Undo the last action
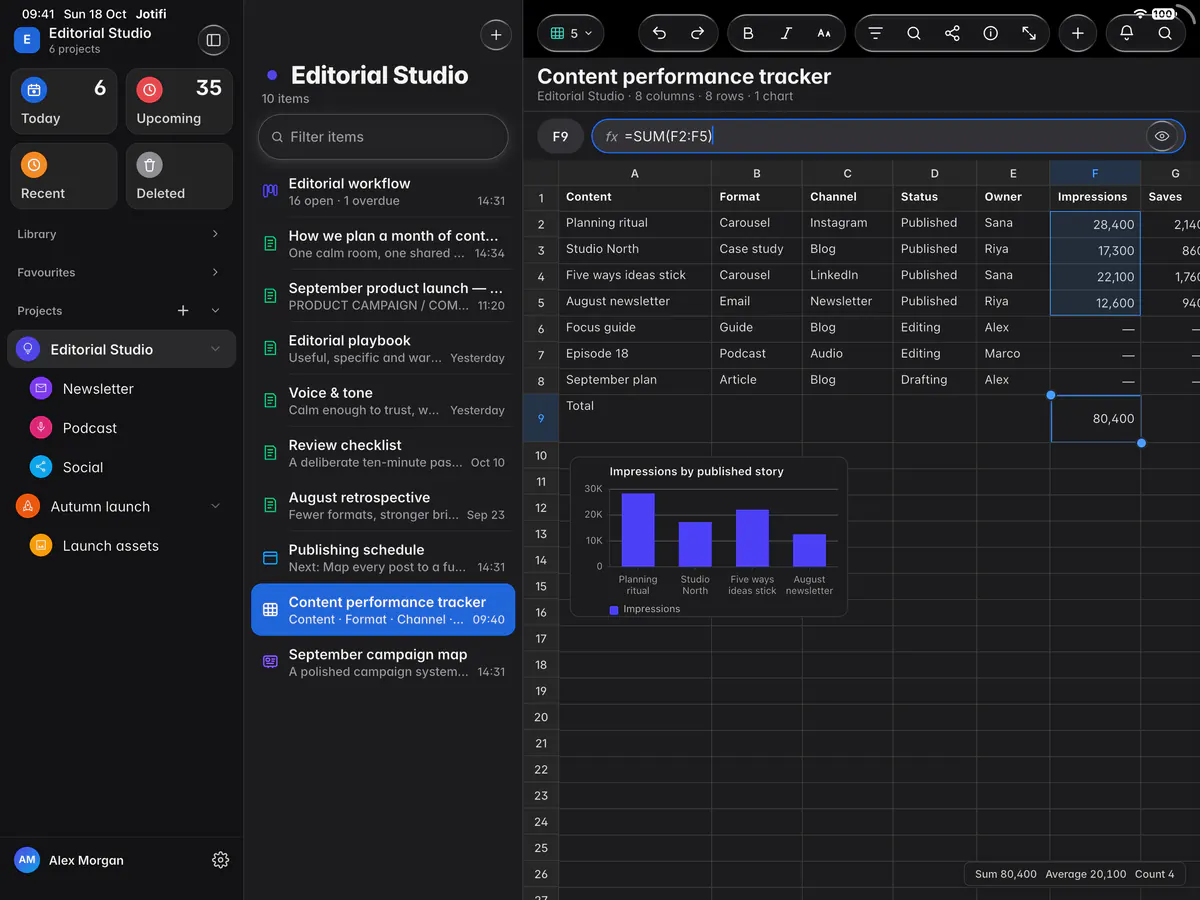Image resolution: width=1200 pixels, height=900 pixels. 659,33
